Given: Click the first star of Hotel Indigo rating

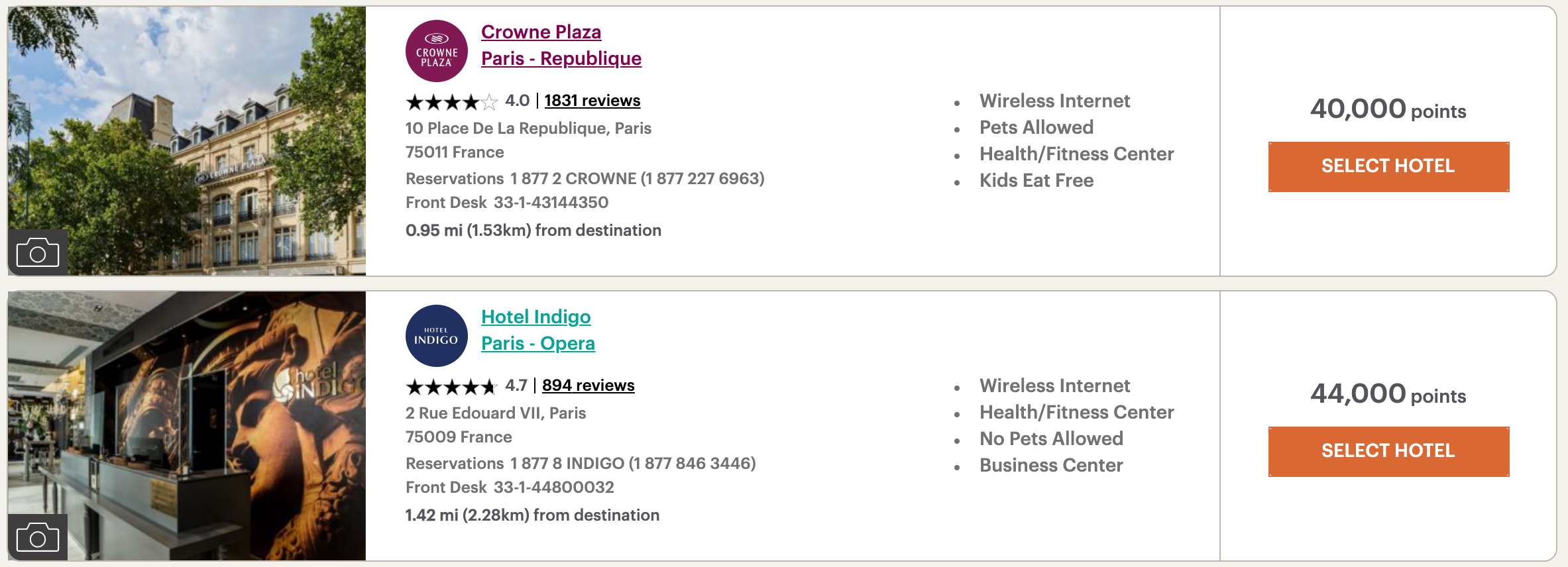Looking at the screenshot, I should click(414, 386).
